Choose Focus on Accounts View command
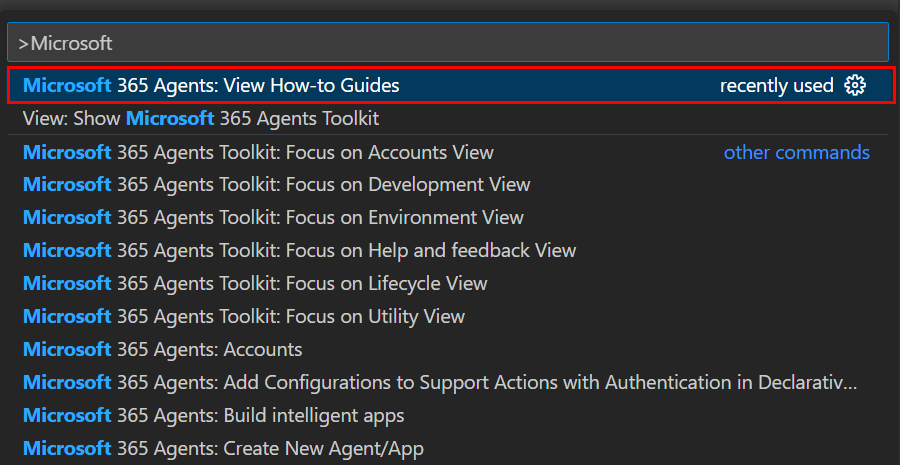900x465 pixels. (x=258, y=152)
